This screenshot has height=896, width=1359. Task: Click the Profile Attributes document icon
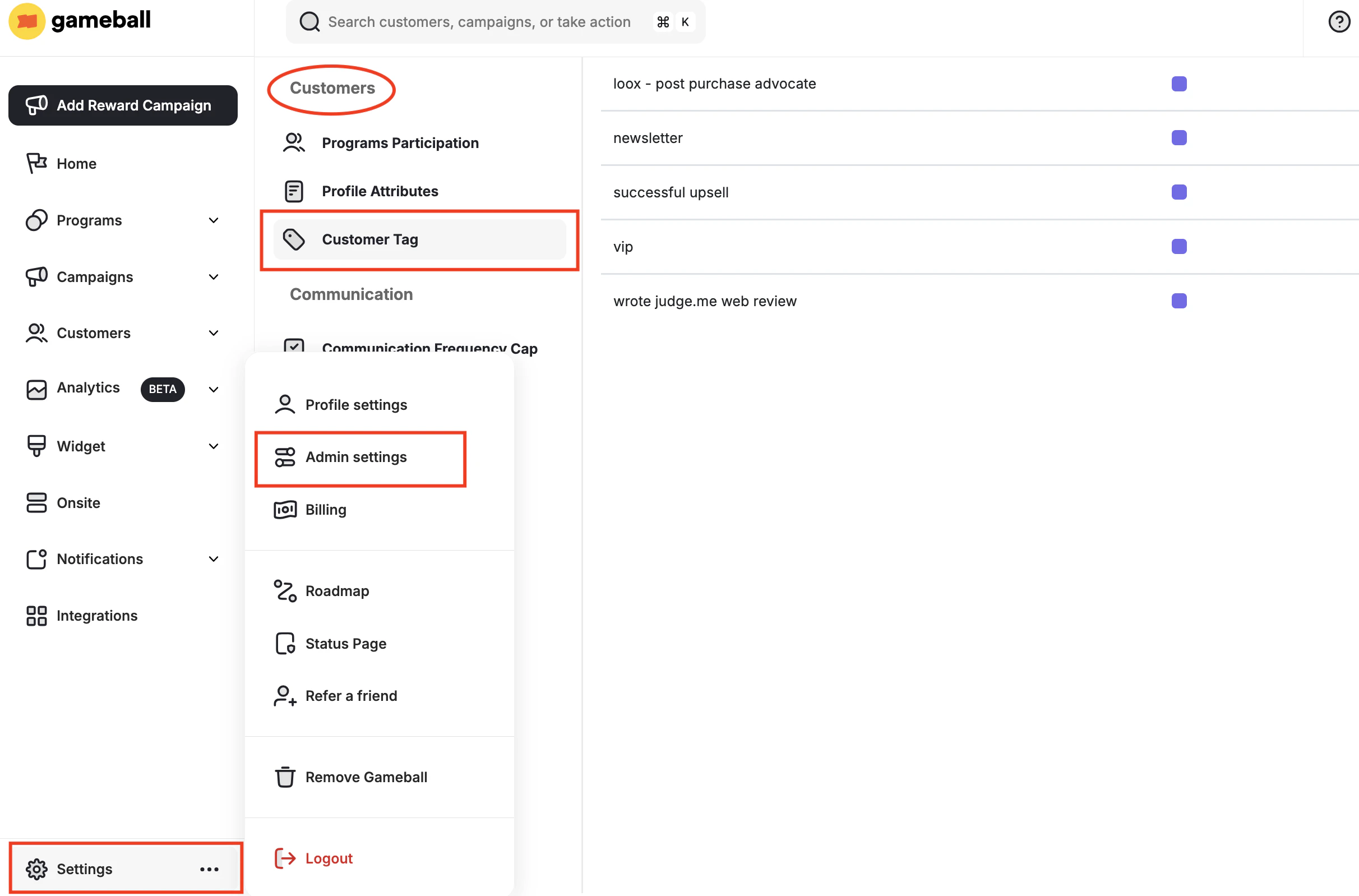click(294, 191)
